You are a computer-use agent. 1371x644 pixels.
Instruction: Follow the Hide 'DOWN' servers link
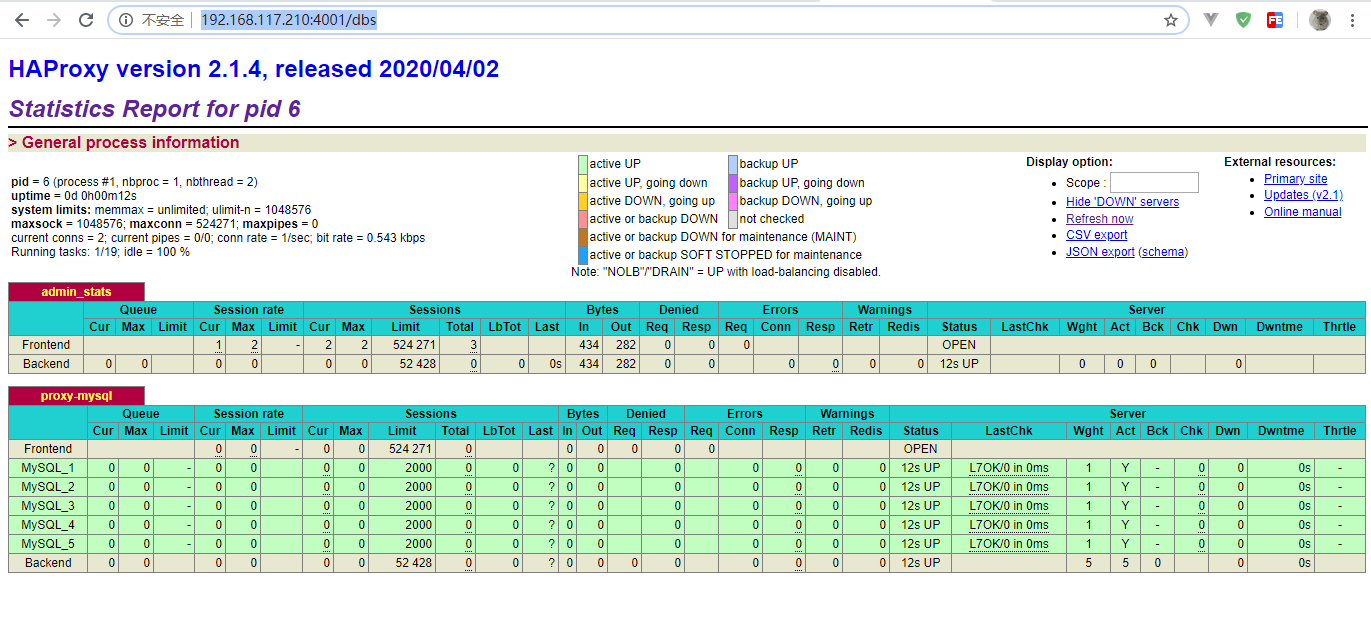click(1122, 201)
